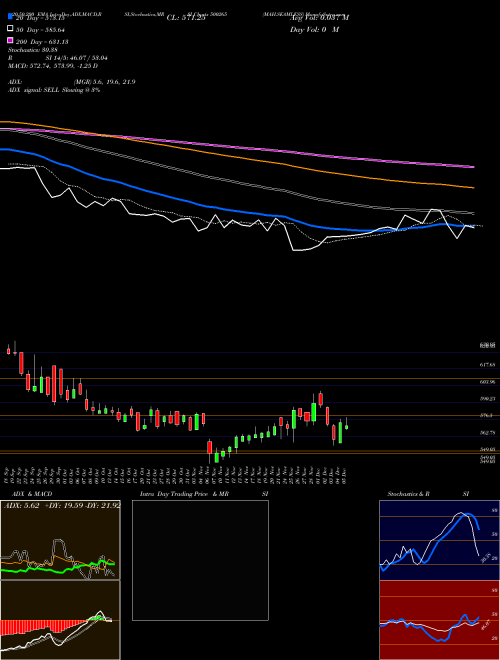Open the red-background RSI mini chart
This screenshot has width=500, height=660.
pyautogui.click(x=438, y=620)
